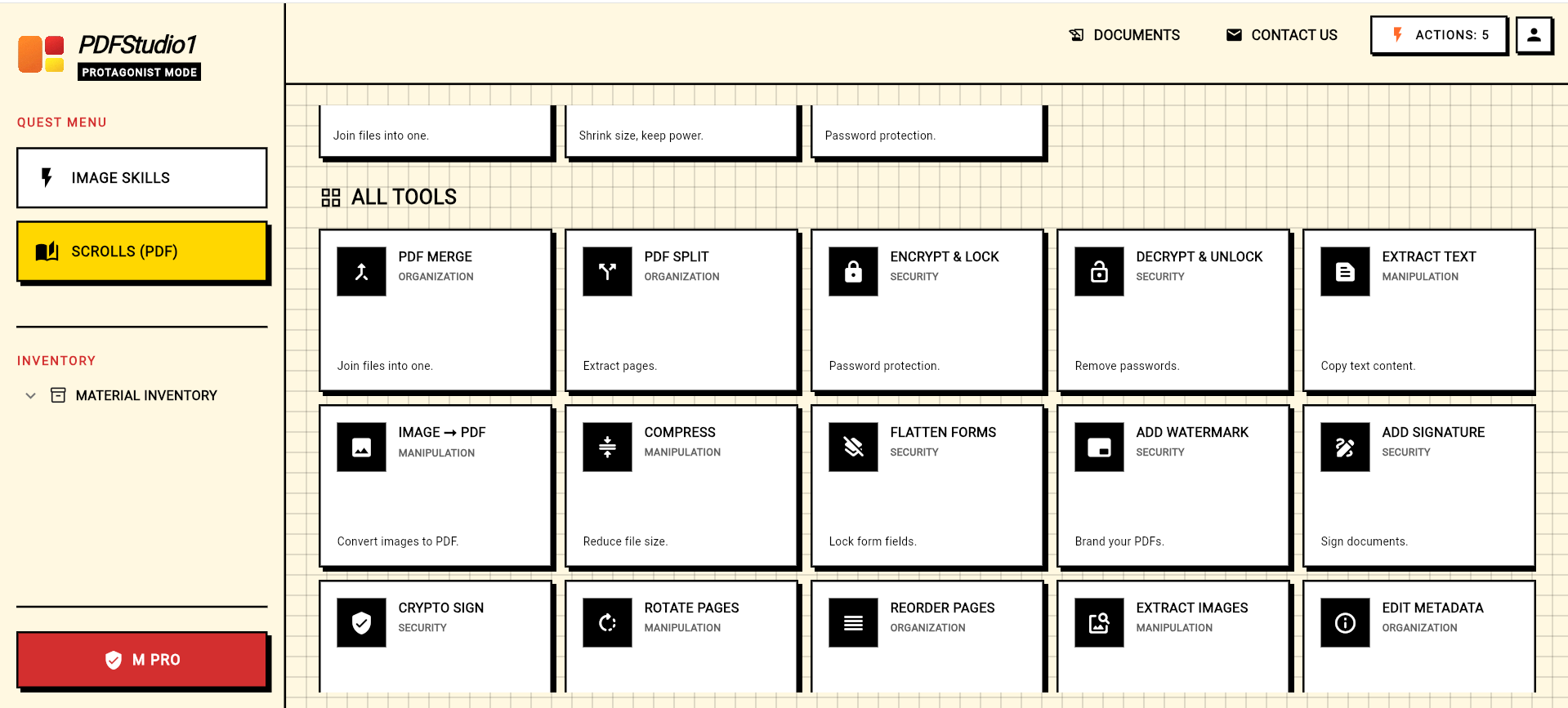
Task: Click the Crypto Sign shield icon
Action: coord(361,622)
